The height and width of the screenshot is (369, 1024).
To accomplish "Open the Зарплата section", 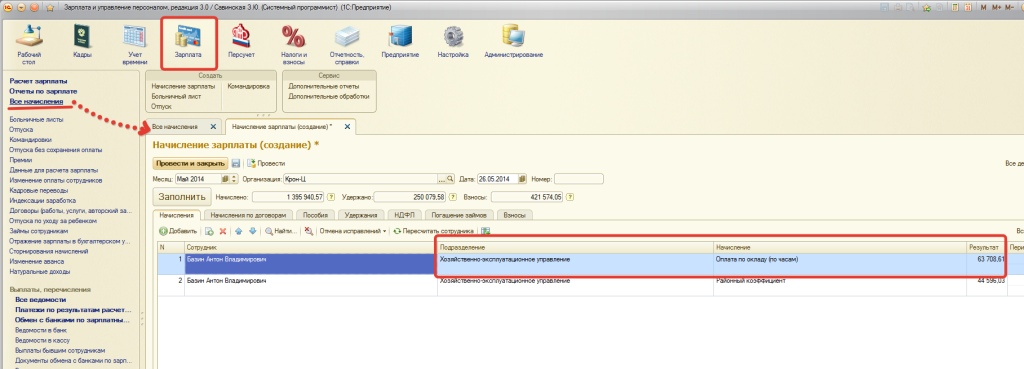I will (188, 41).
